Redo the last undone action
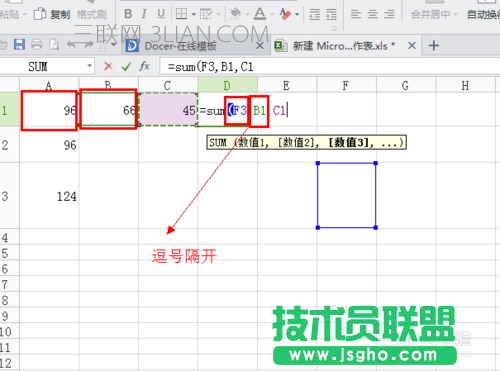Screen dimensions: 500x371 (89, 44)
